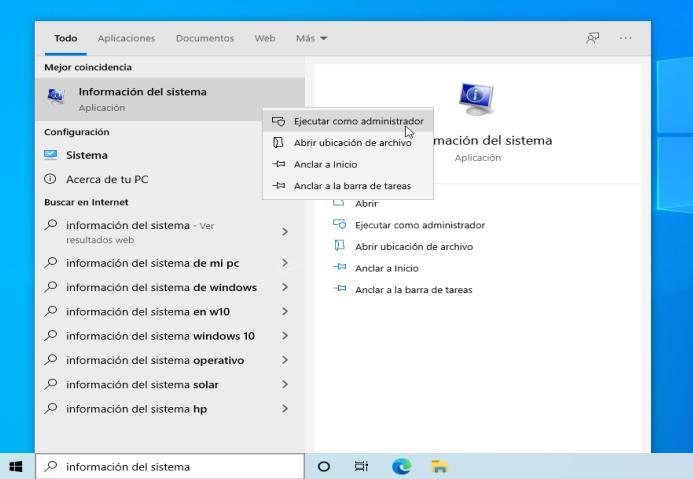Open Task View from the taskbar

[361, 466]
